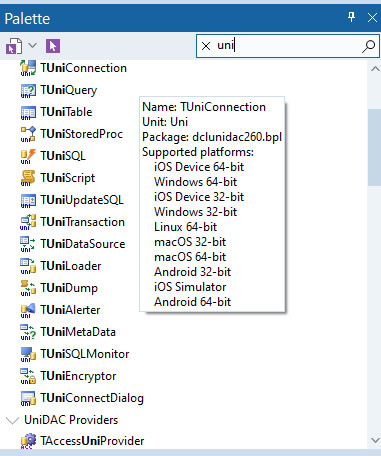The height and width of the screenshot is (456, 381).
Task: Click in the palette search field
Action: tap(288, 46)
